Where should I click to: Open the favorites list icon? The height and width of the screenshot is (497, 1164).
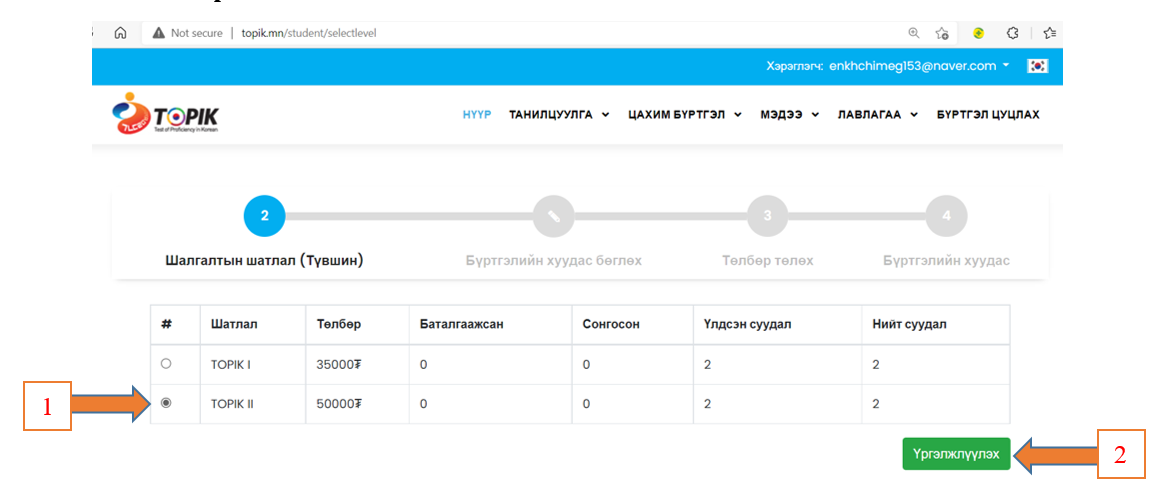pyautogui.click(x=1049, y=33)
